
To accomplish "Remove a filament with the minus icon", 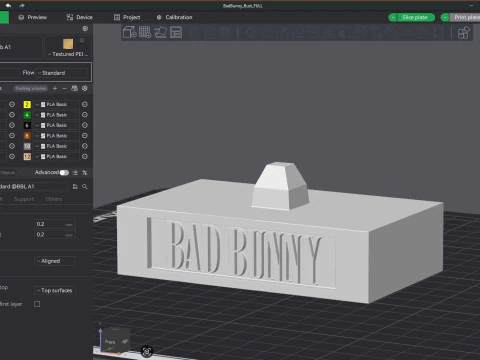I will coord(65,88).
